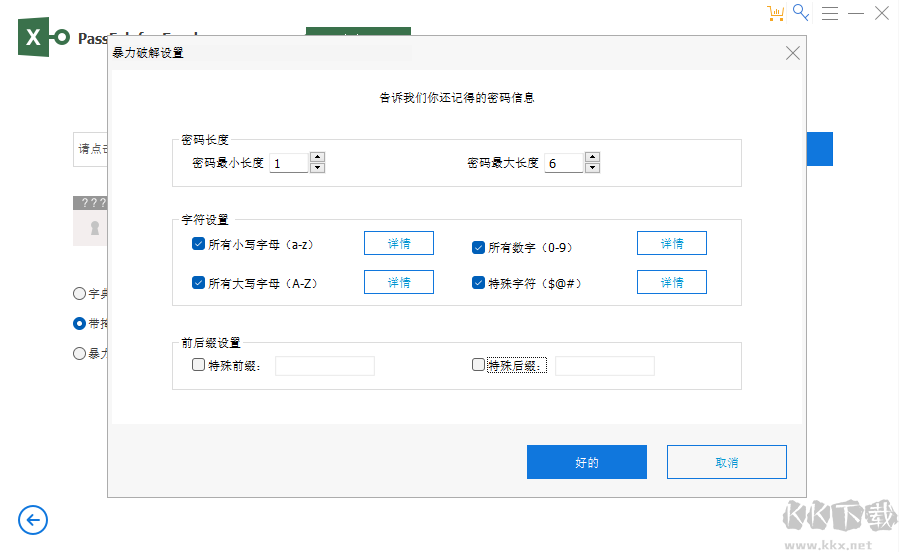Click the file path field in main window
Viewport: 899px width, 552px height.
pyautogui.click(x=90, y=149)
